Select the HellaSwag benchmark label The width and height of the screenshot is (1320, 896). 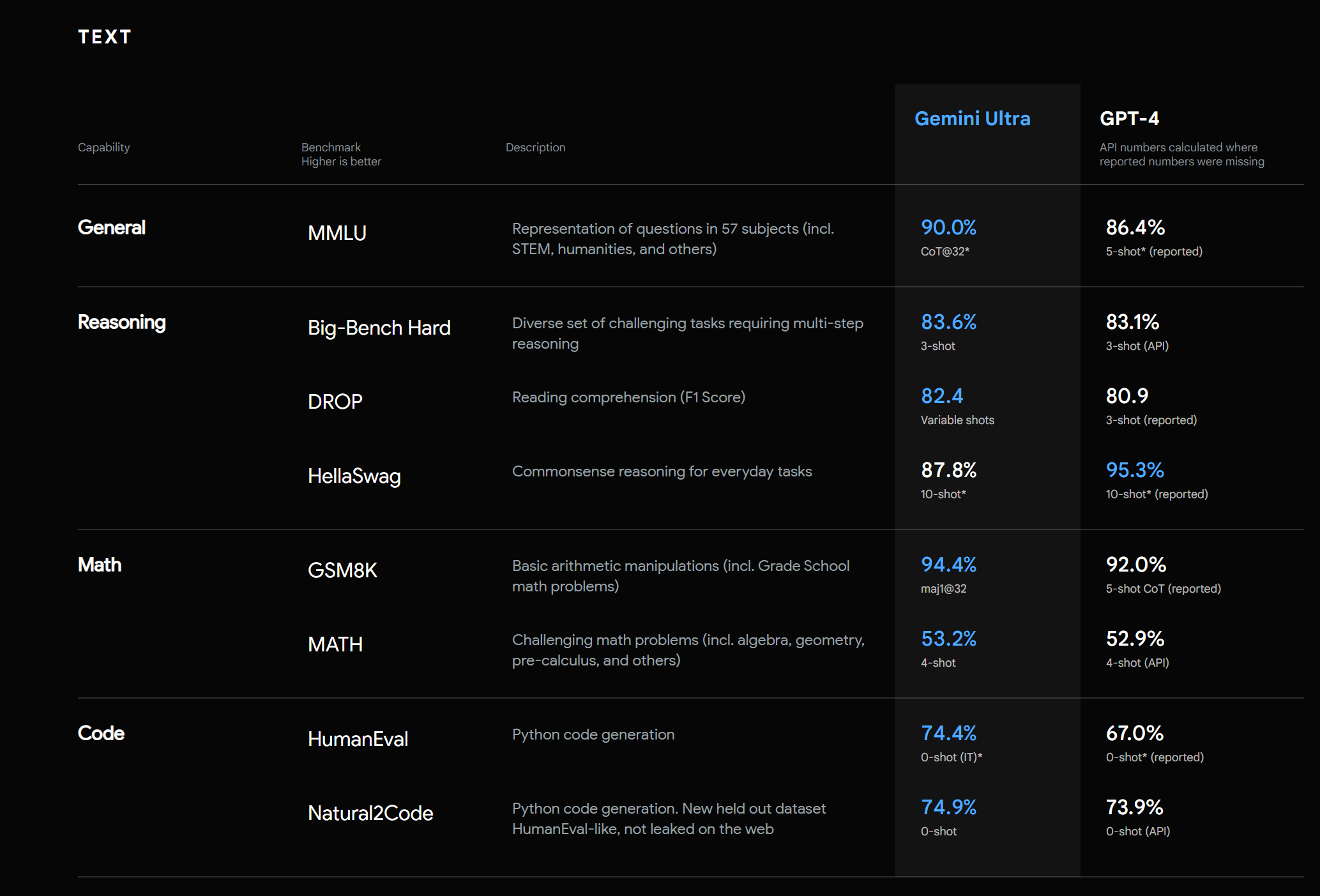click(x=354, y=476)
